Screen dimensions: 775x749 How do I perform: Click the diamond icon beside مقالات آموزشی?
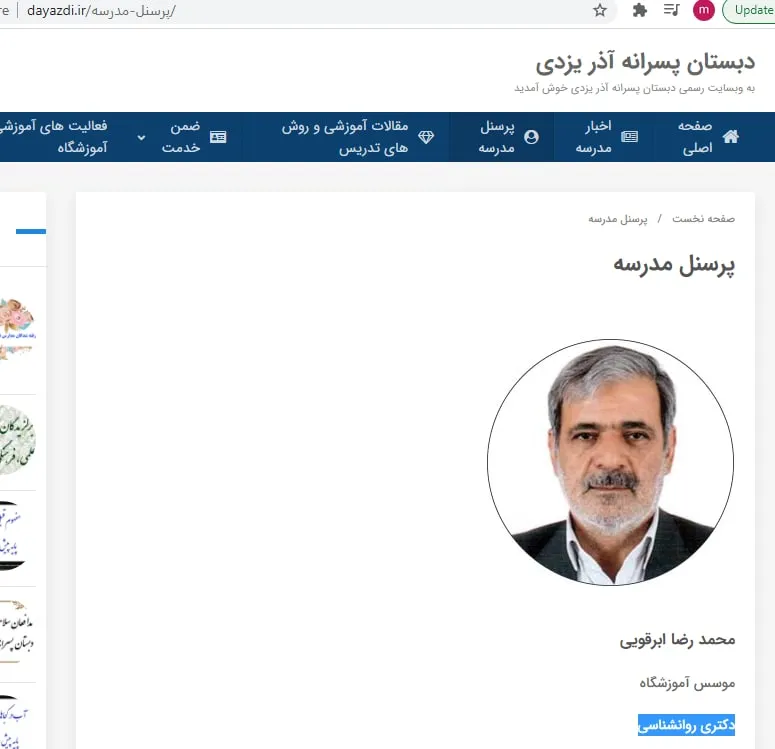426,137
